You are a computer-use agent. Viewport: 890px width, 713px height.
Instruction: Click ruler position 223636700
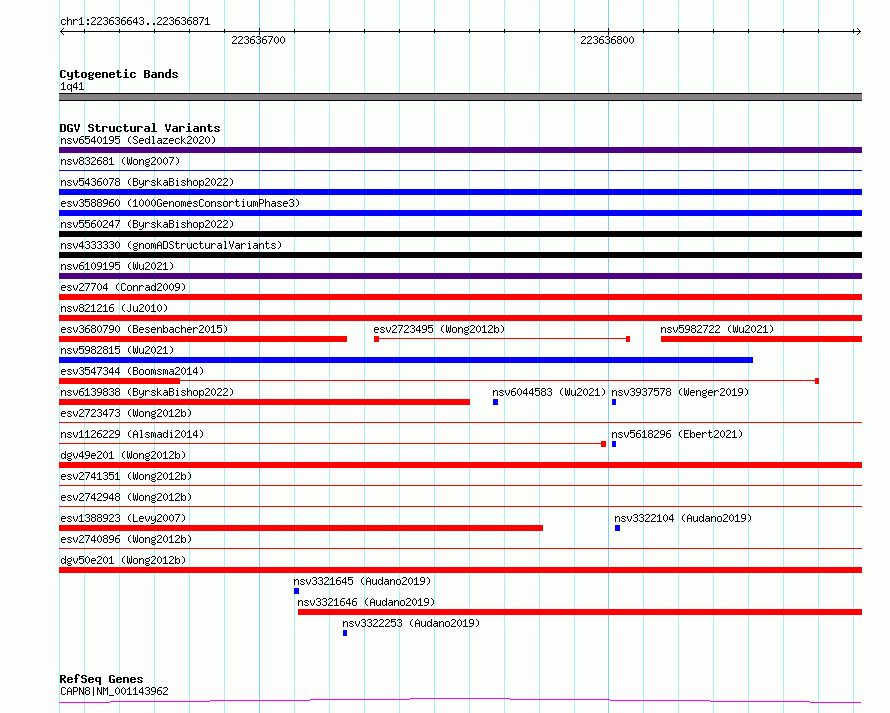tap(258, 40)
